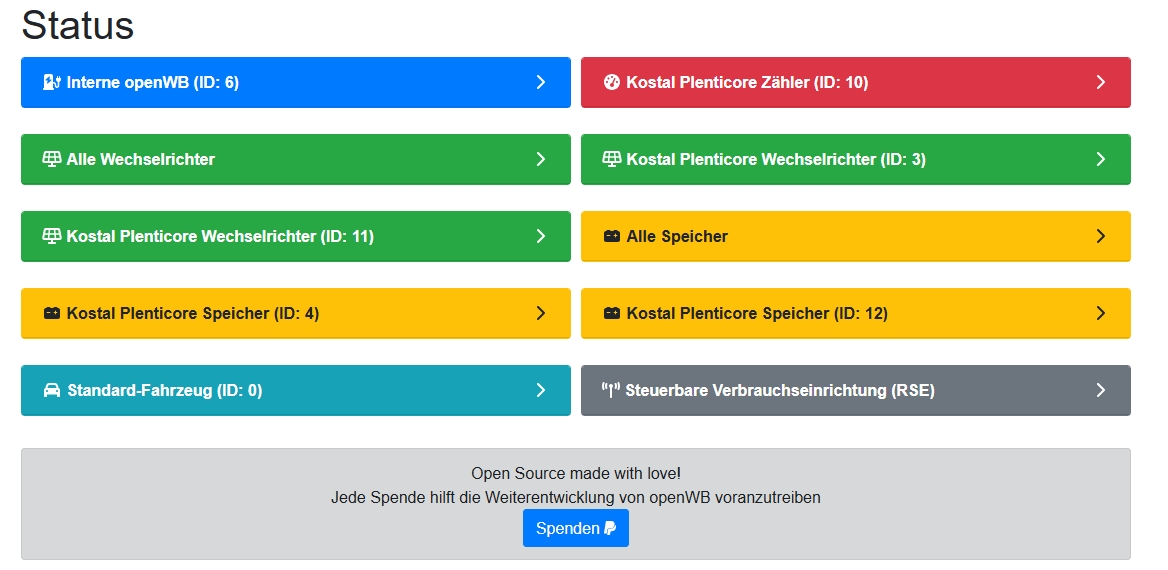The image size is (1168, 570).
Task: Click the charging station icon on Interne openWB
Action: (x=51, y=82)
